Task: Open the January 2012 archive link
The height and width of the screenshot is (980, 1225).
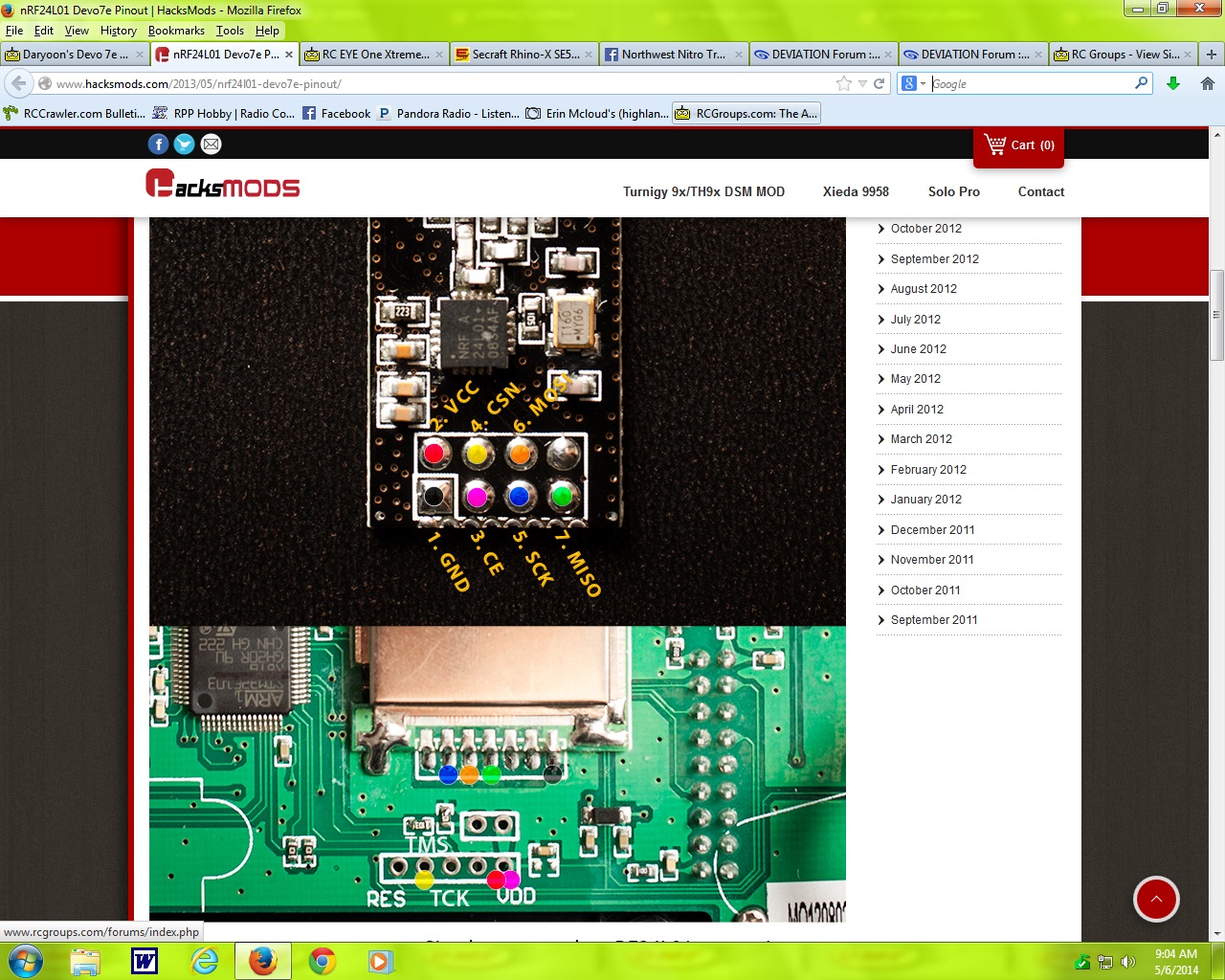Action: pos(925,500)
